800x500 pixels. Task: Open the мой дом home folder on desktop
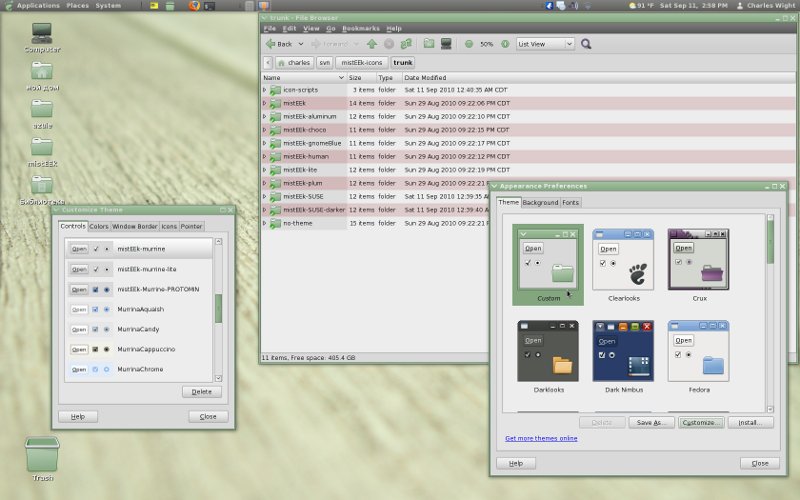[42, 71]
